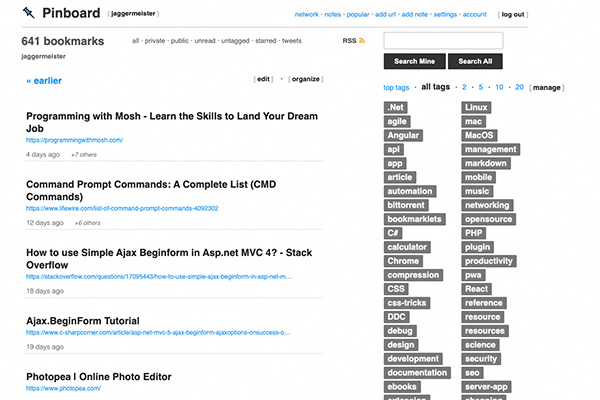The width and height of the screenshot is (600, 400).
Task: Open the RSS feed icon
Action: pyautogui.click(x=362, y=41)
